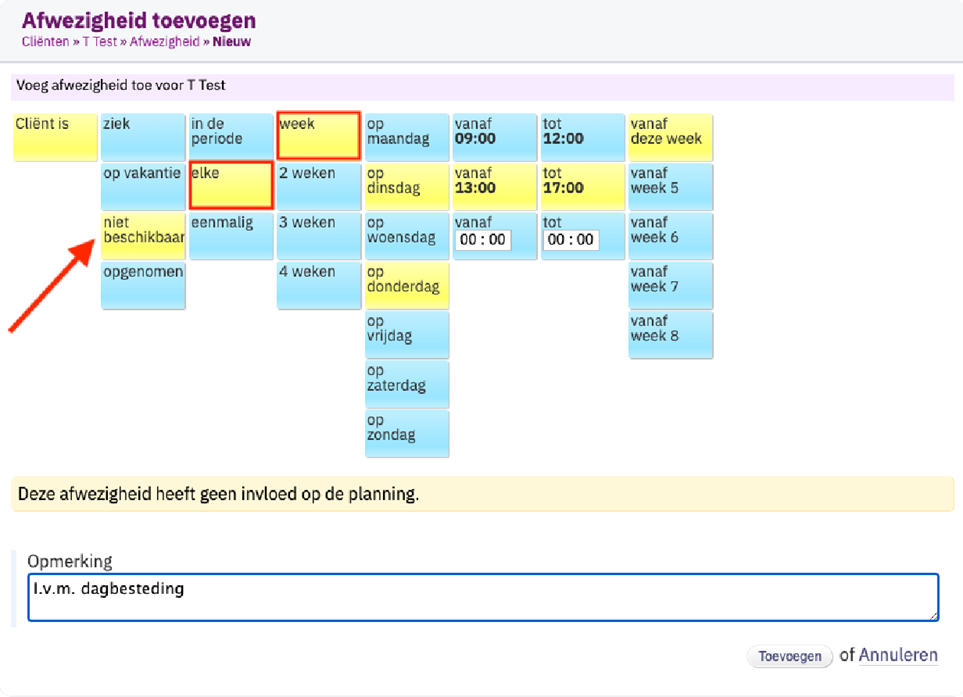Select the 'op maandag' day tile
Viewport: 963px width, 697px height.
[x=407, y=137]
